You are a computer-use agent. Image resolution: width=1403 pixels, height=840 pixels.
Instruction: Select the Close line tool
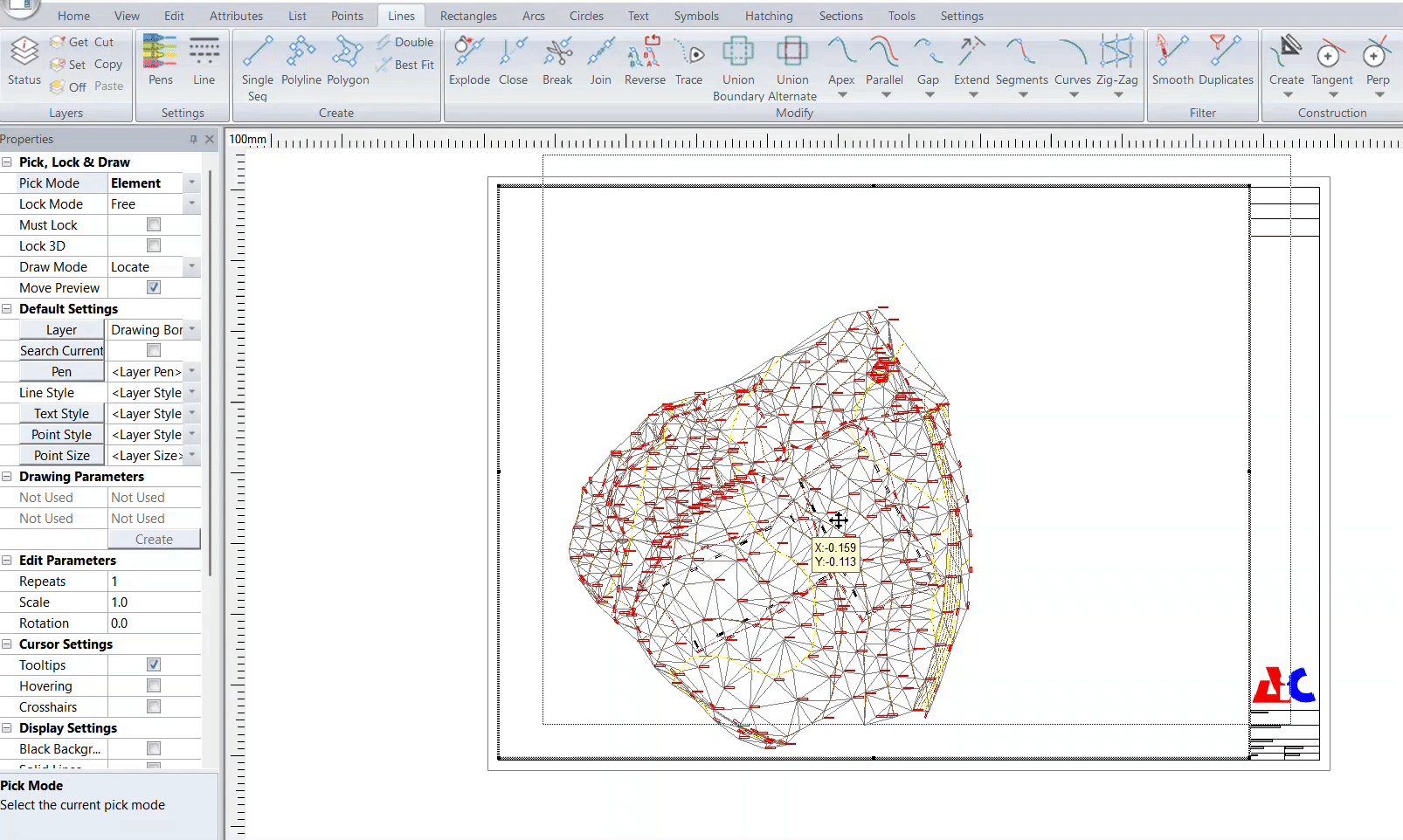click(513, 61)
